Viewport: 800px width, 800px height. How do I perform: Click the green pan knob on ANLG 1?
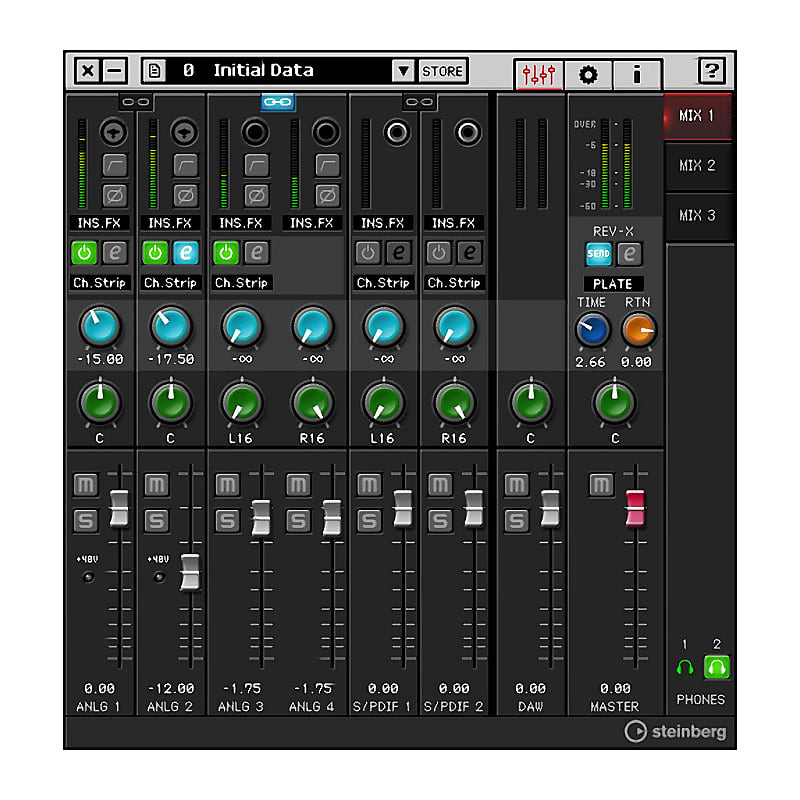pos(100,403)
